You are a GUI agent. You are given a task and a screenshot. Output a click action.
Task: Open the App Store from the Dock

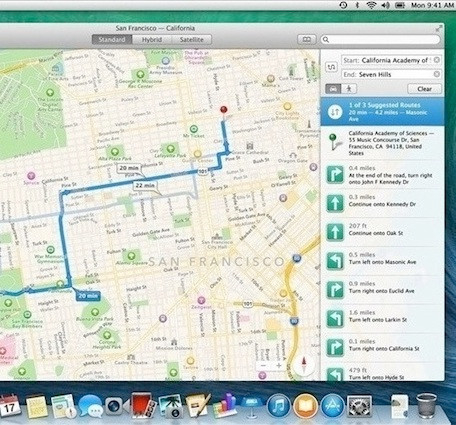pos(332,406)
